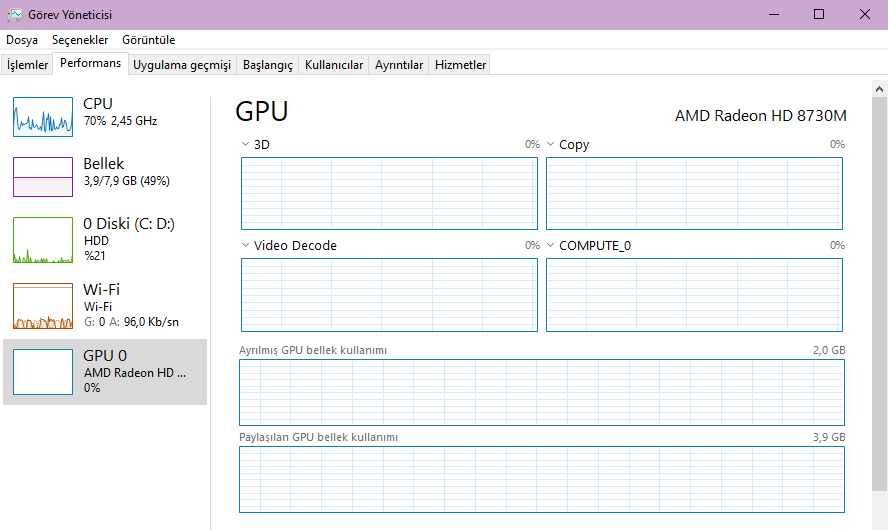The image size is (888, 530).
Task: Open the Seçenekler menu
Action: tap(80, 40)
